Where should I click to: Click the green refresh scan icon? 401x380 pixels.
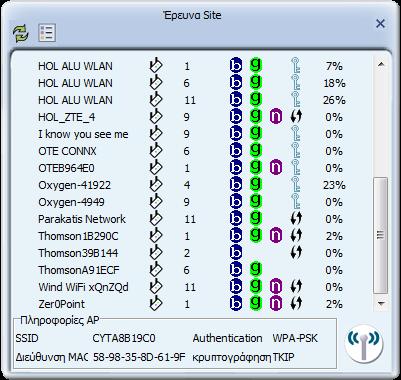21,33
